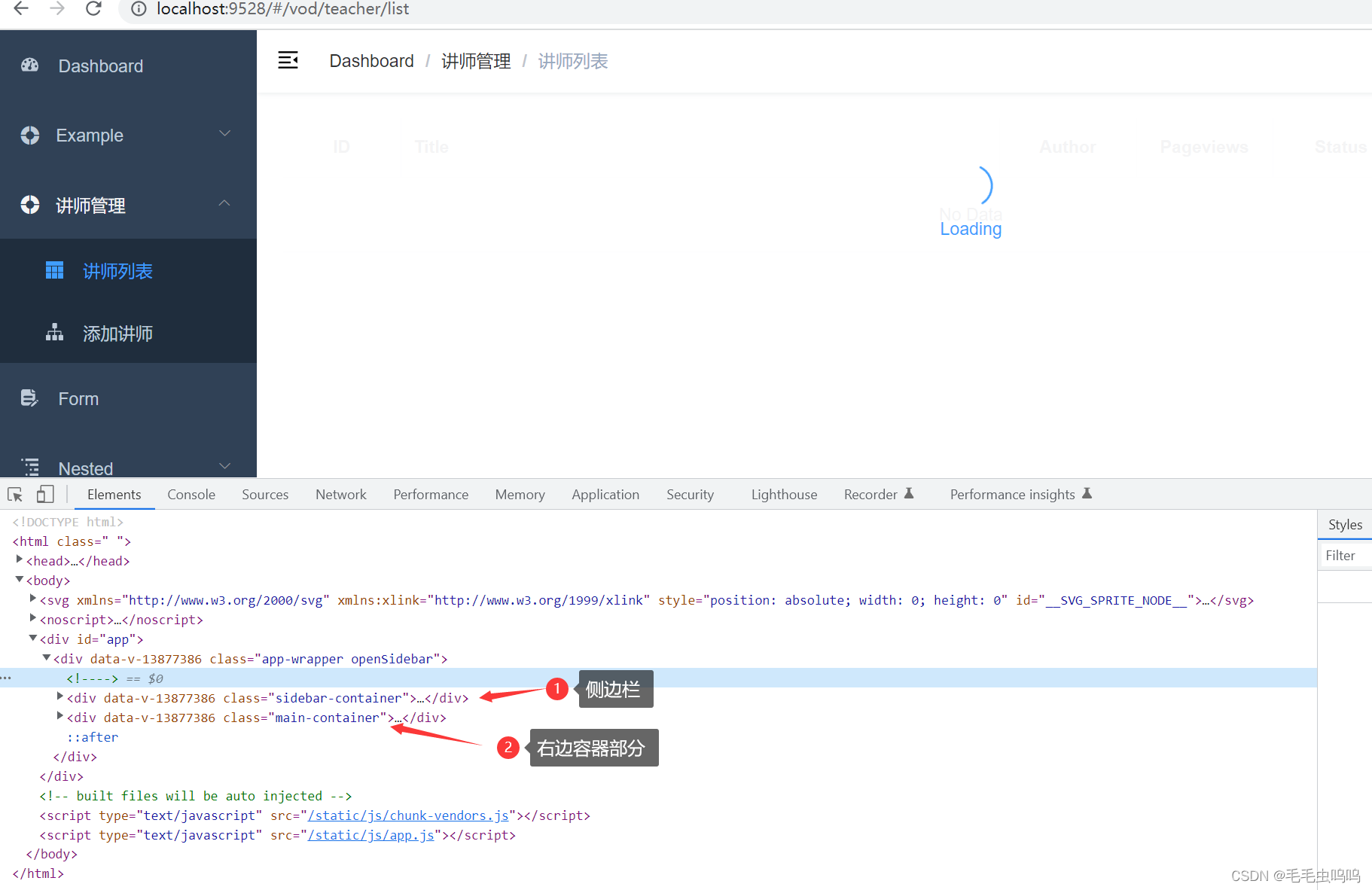Toggle the device toolbar icon in DevTools
The width and height of the screenshot is (1372, 890).
pyautogui.click(x=45, y=494)
